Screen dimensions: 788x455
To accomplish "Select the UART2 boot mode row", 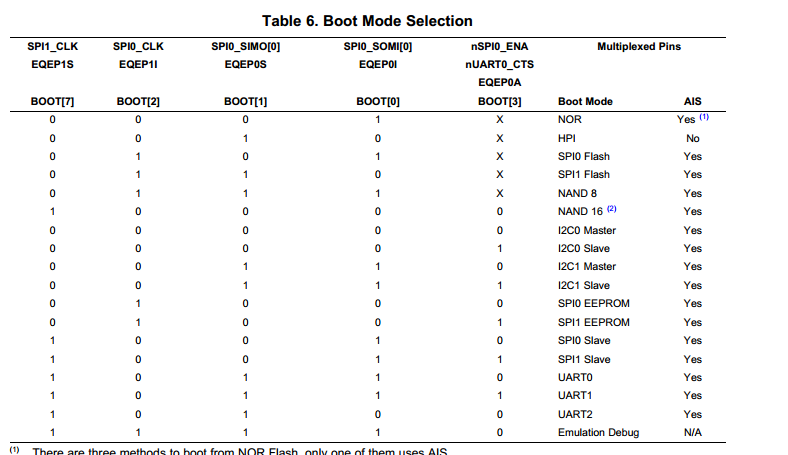I will (574, 413).
